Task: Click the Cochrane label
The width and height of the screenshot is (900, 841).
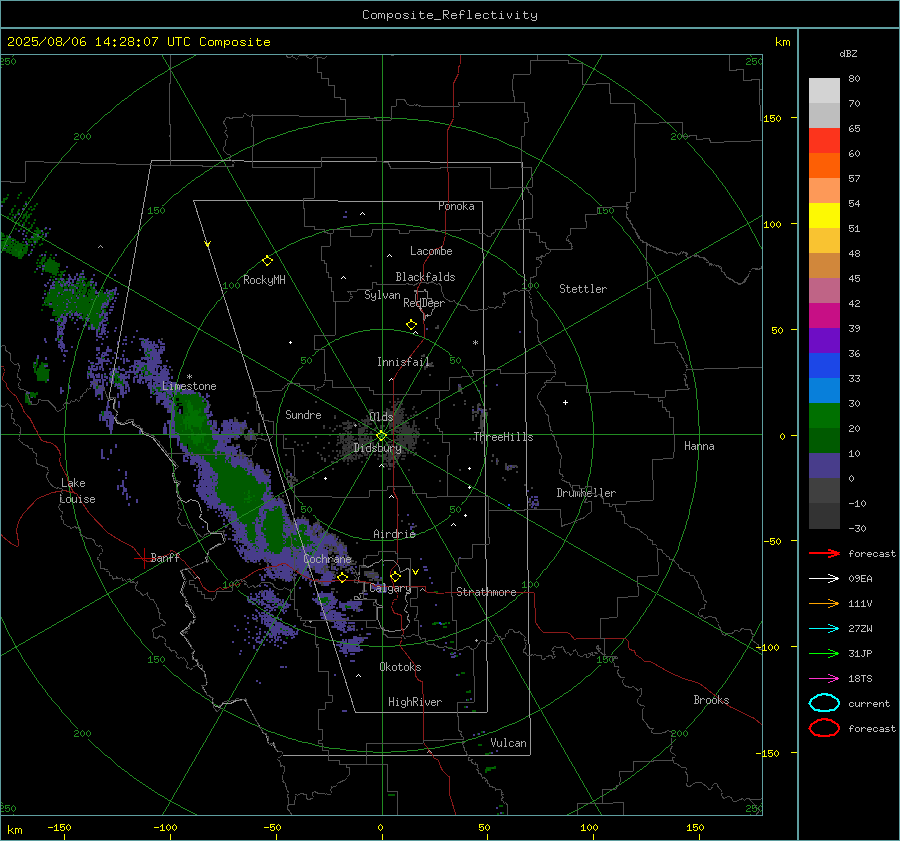Action: tap(327, 559)
